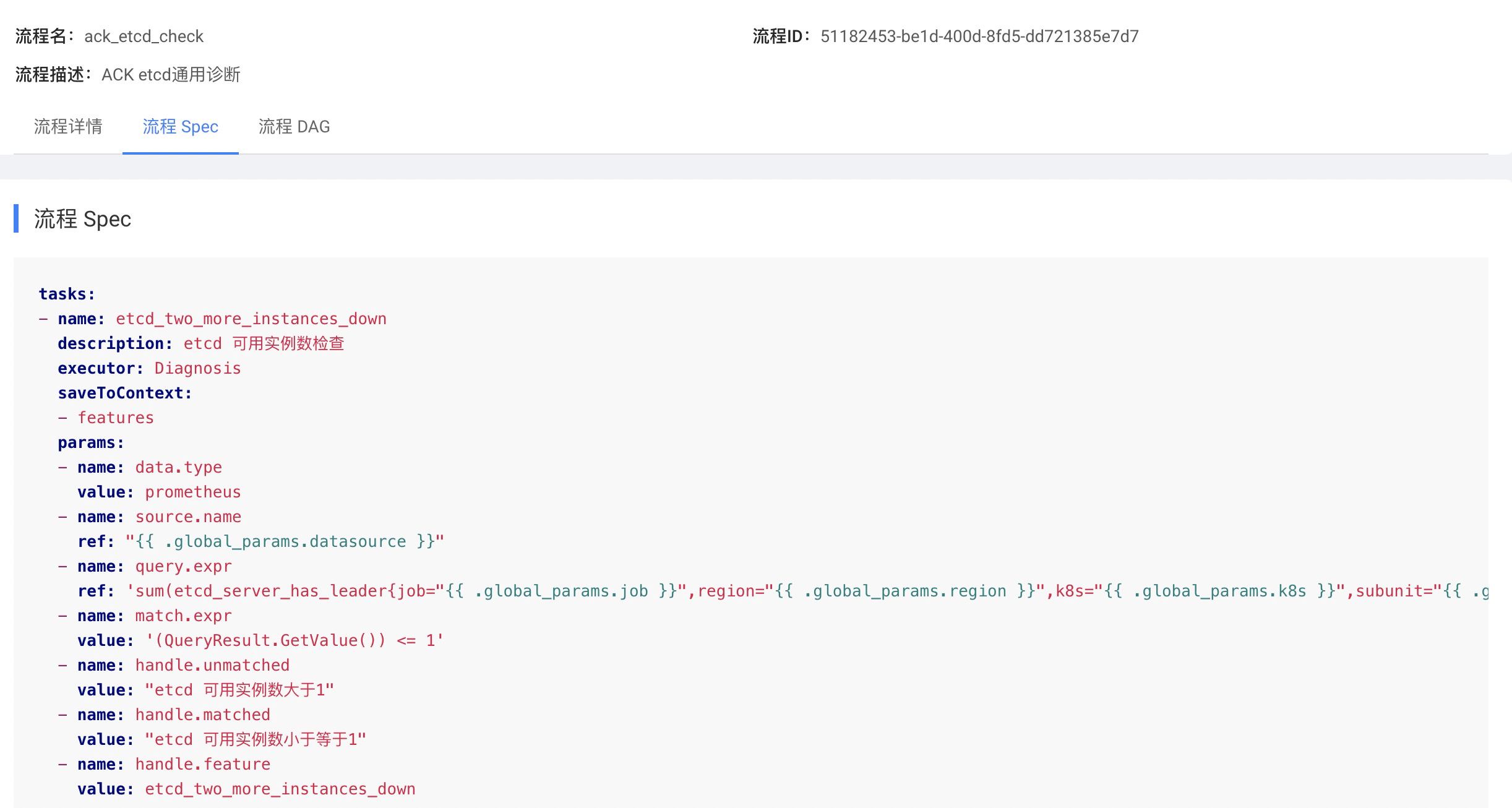This screenshot has height=808, width=1512.
Task: Click the handle.unmatched parameter name
Action: point(212,665)
